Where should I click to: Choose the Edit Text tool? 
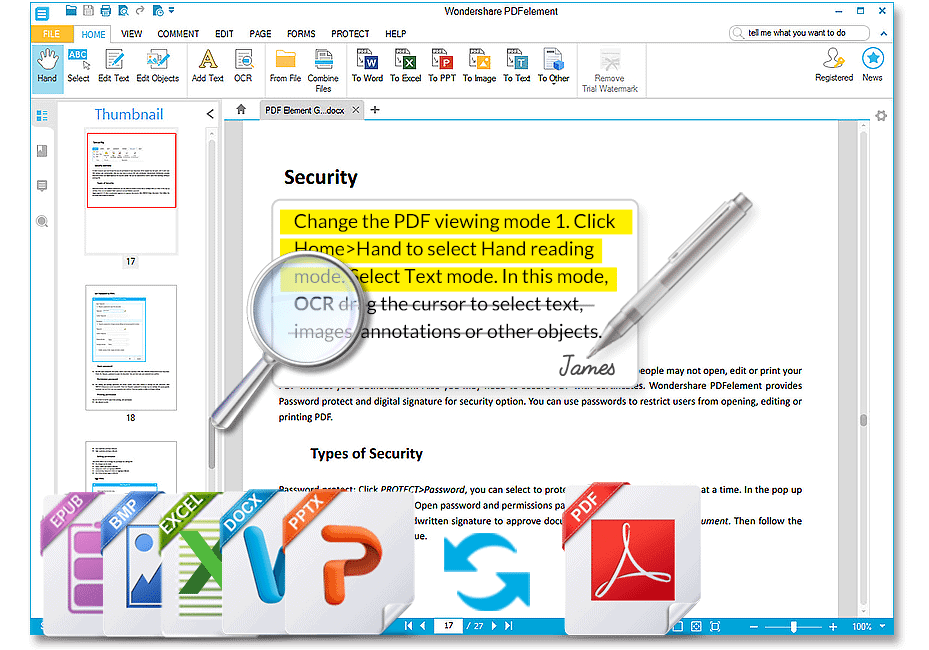point(113,66)
